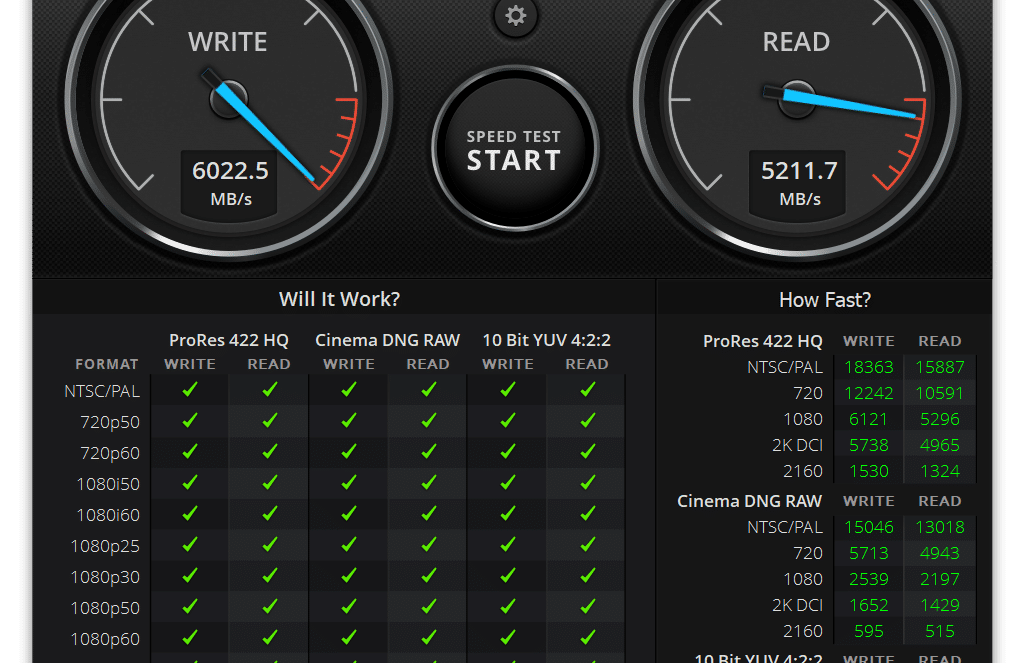1025x663 pixels.
Task: Click the write speed 6022.5 MB/s readout
Action: (x=229, y=183)
